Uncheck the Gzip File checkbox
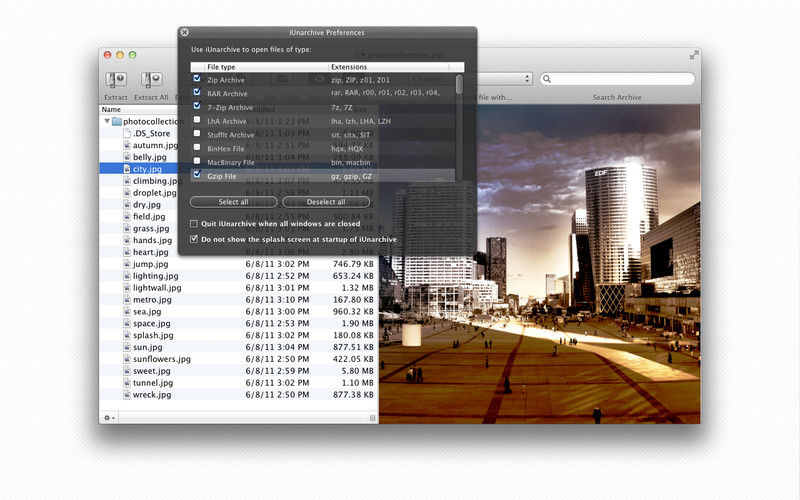Viewport: 800px width, 500px height. click(197, 175)
